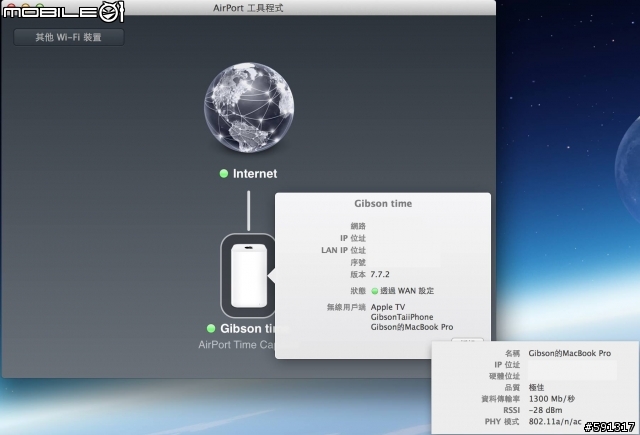The width and height of the screenshot is (640, 435).
Task: Click the AirPort Time Capsule subtitle label
Action: 237,345
